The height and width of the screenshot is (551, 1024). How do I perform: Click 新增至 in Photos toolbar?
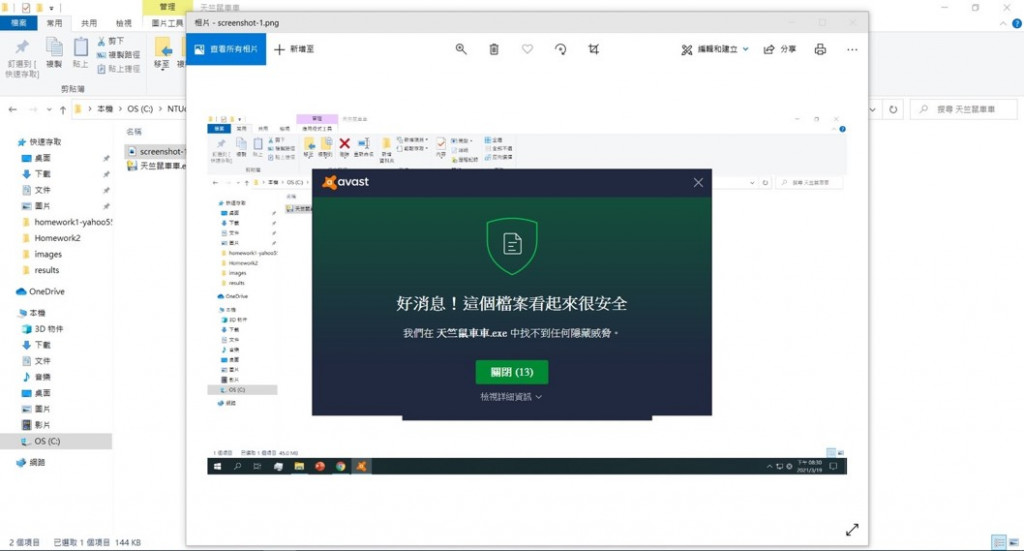[x=294, y=49]
